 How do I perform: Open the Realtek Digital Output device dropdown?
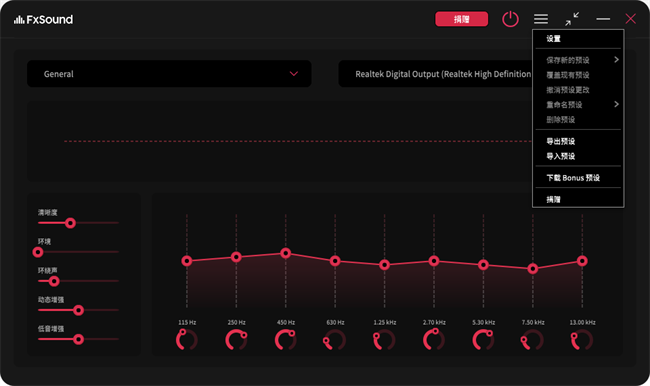pyautogui.click(x=435, y=74)
